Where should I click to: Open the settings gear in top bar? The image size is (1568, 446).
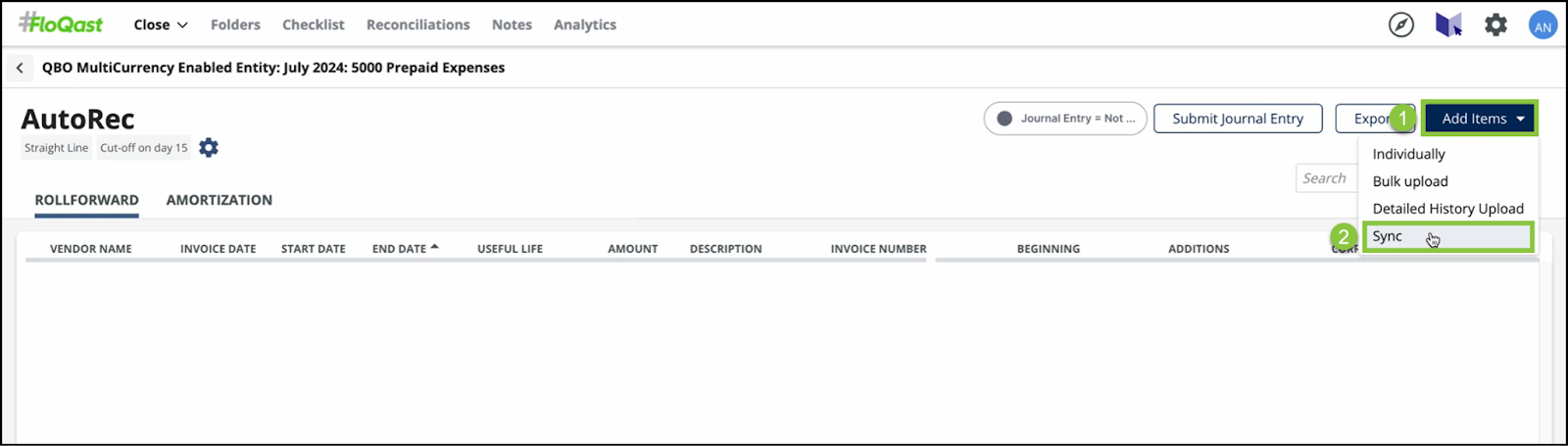tap(1495, 25)
